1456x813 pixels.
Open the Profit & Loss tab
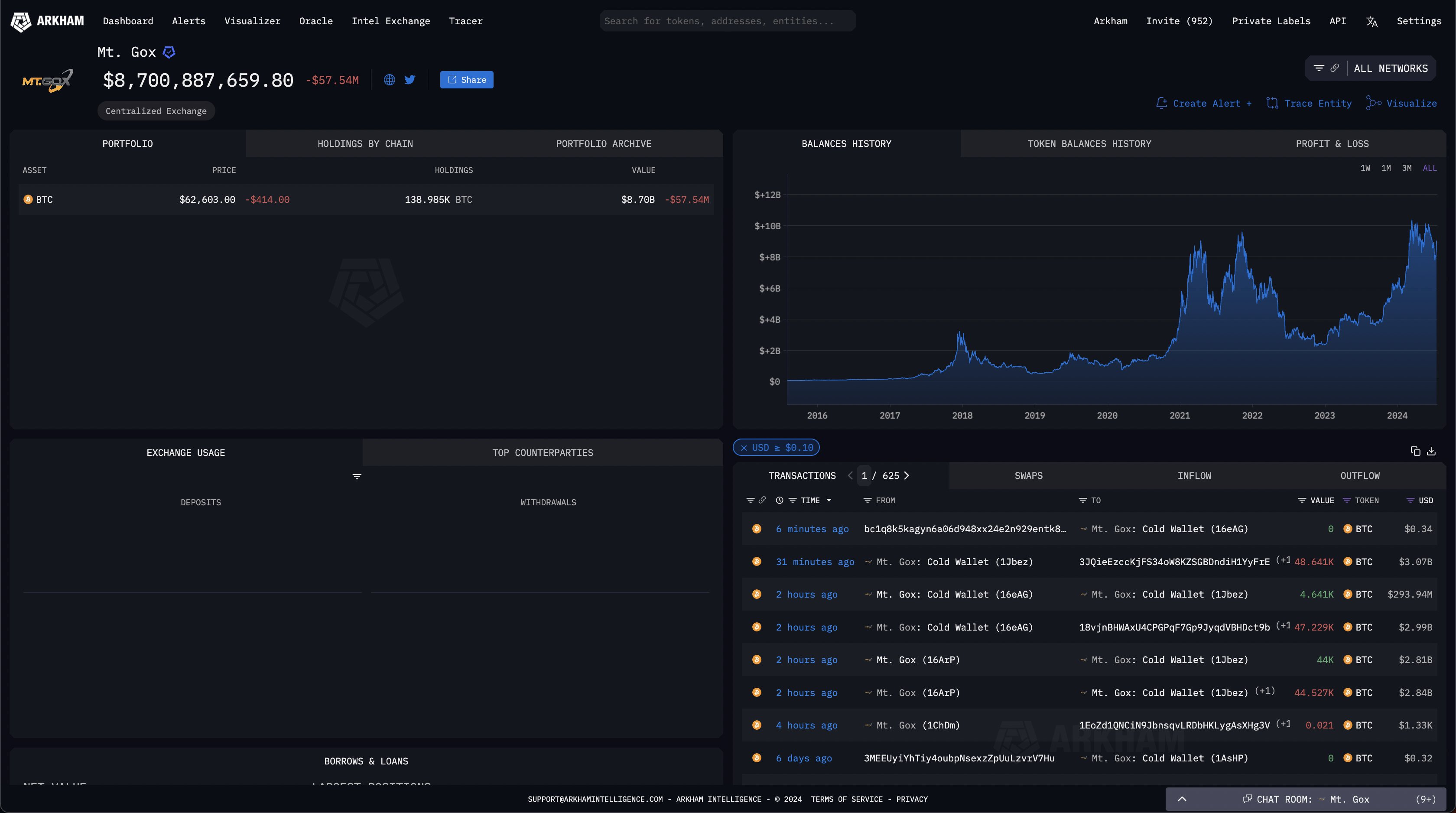[1332, 143]
